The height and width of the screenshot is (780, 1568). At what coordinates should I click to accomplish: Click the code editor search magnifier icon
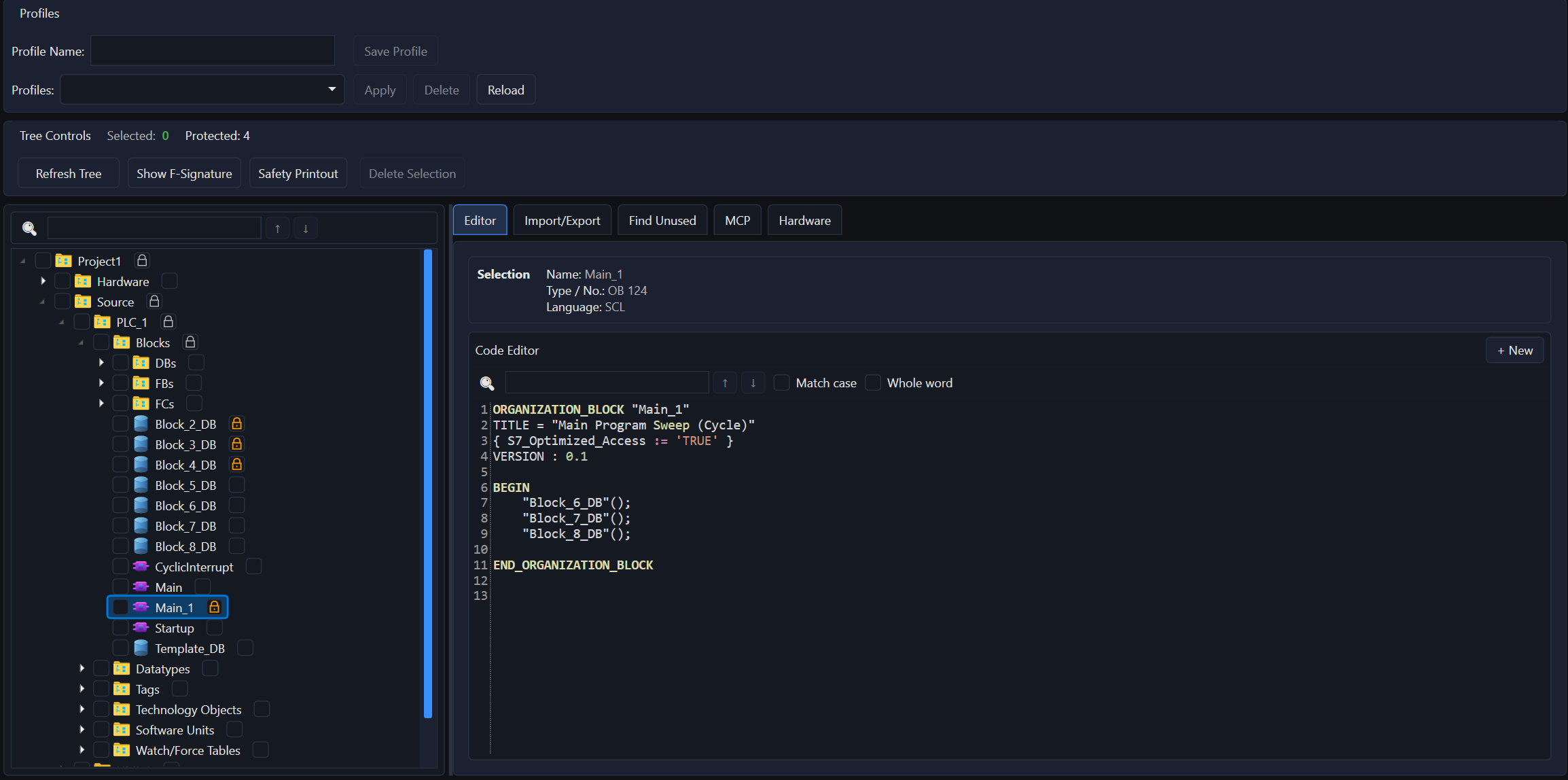pos(487,383)
